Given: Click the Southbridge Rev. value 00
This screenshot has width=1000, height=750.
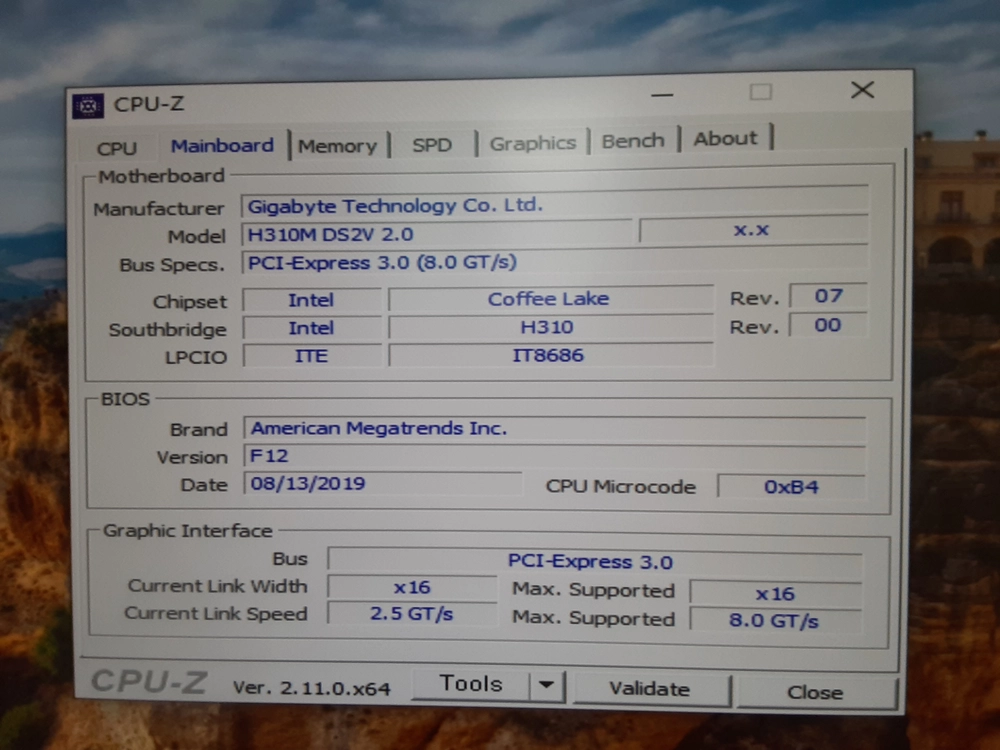Looking at the screenshot, I should pos(828,325).
